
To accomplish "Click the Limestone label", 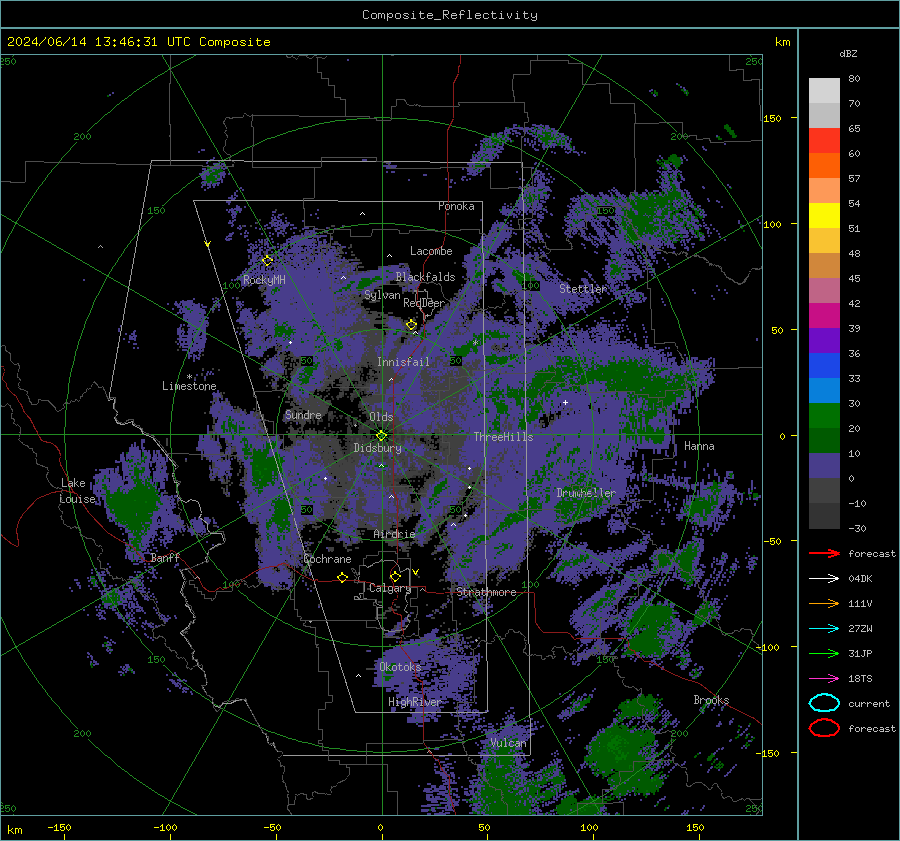I will point(189,386).
